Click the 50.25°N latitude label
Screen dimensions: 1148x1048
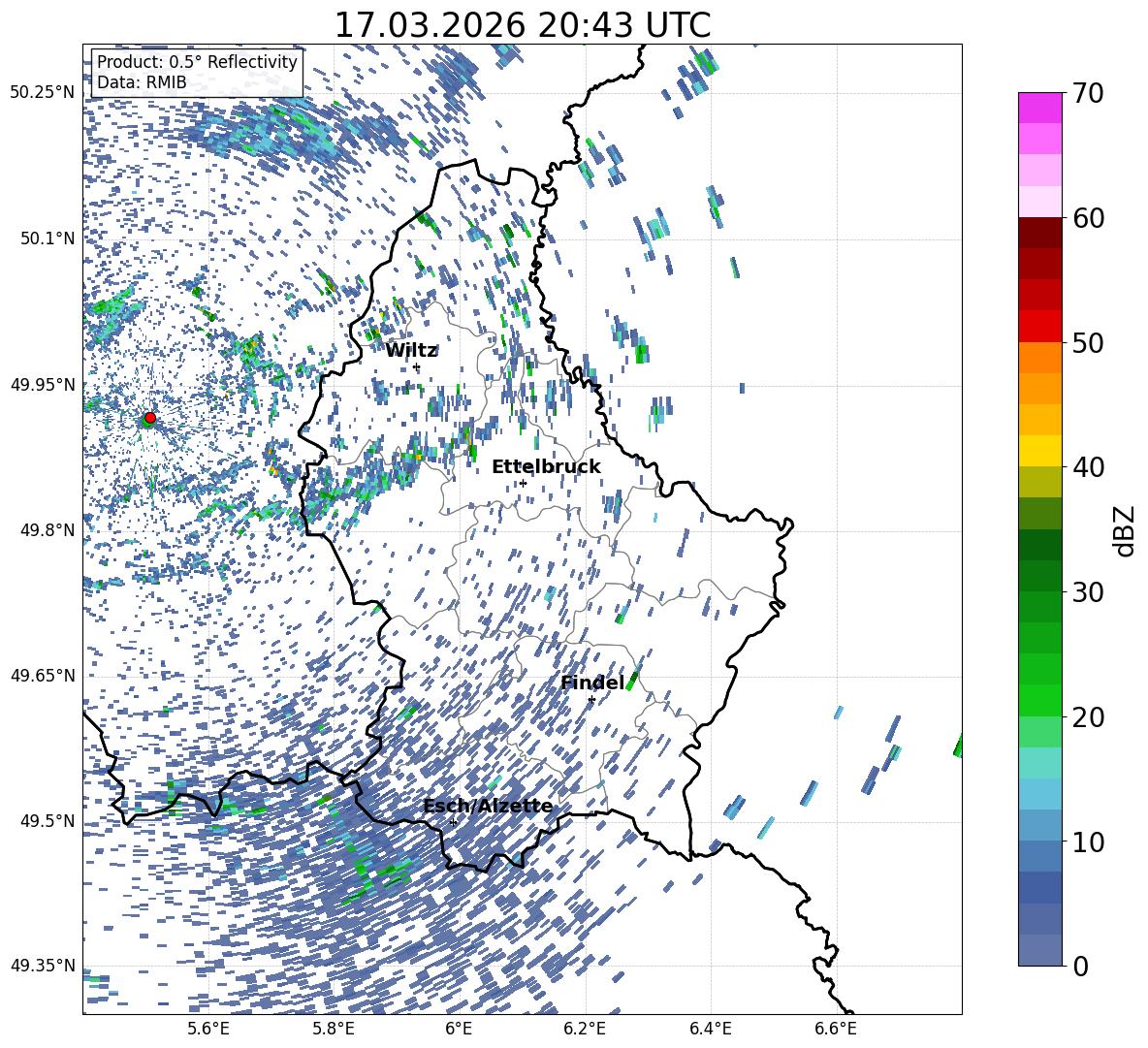(43, 93)
